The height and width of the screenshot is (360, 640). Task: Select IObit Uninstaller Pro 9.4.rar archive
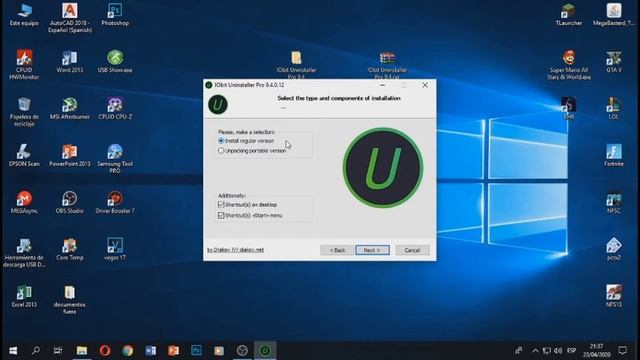click(387, 65)
